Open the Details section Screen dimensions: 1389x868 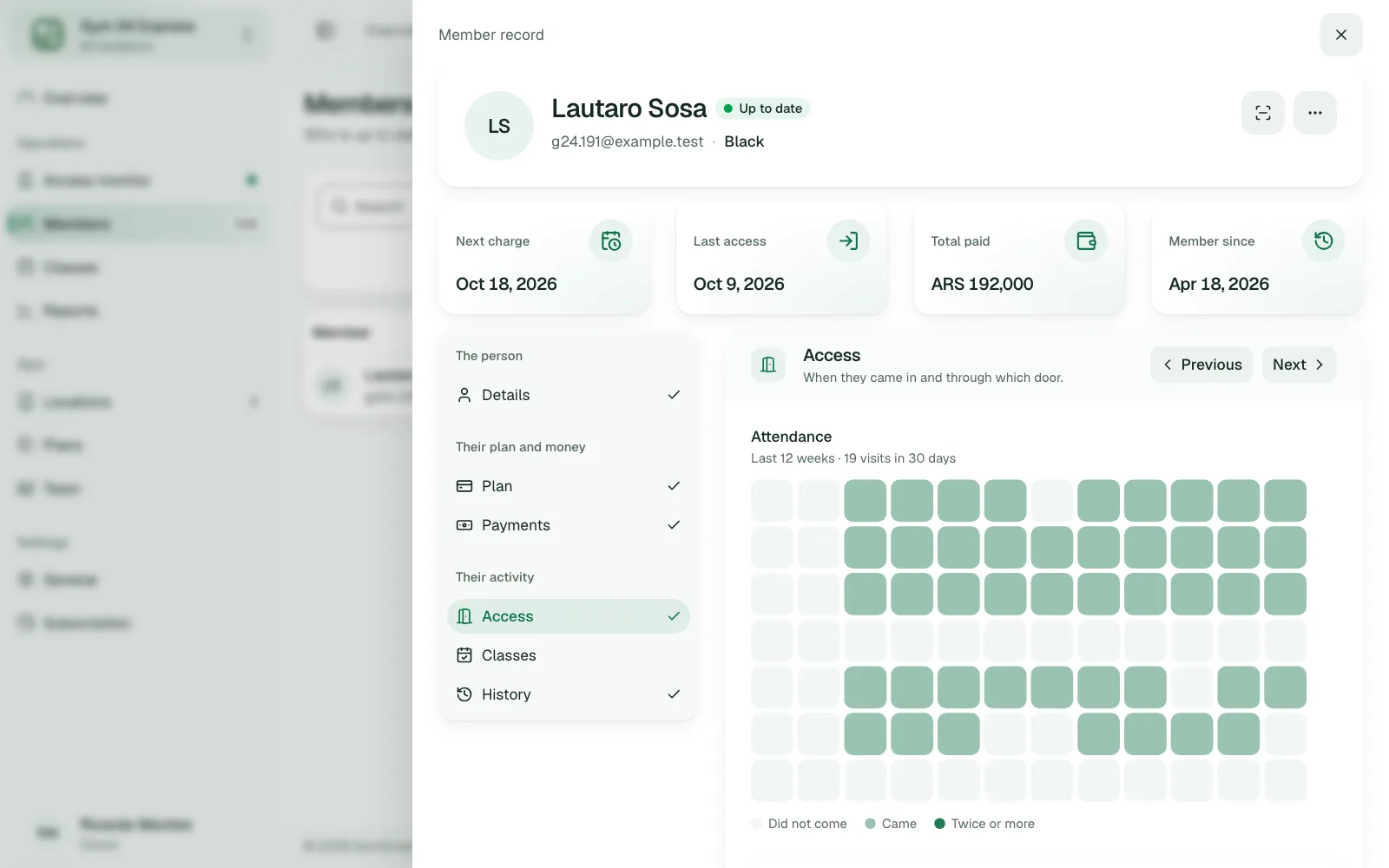[x=569, y=395]
